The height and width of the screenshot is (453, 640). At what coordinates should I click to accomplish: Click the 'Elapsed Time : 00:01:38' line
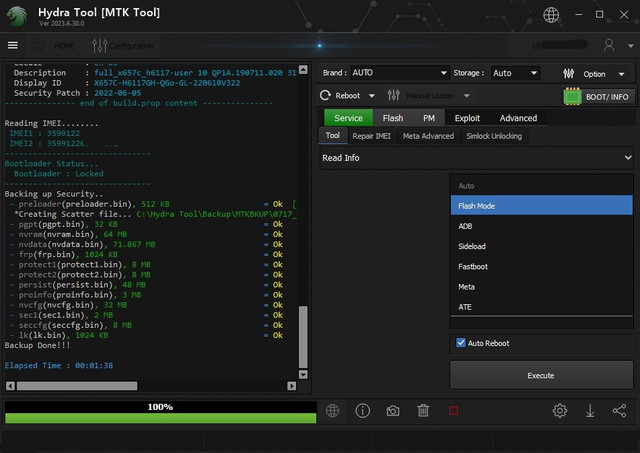pos(59,365)
